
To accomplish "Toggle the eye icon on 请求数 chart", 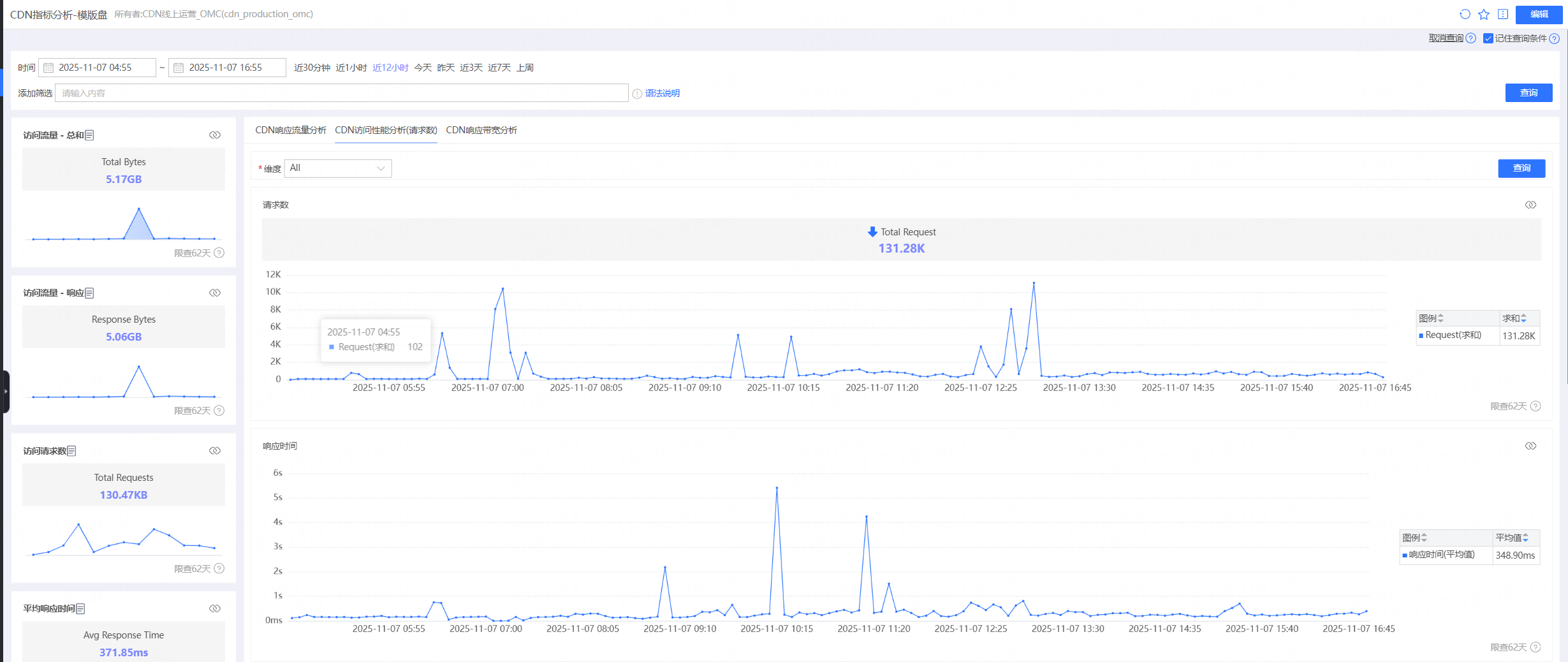I will pyautogui.click(x=1530, y=205).
